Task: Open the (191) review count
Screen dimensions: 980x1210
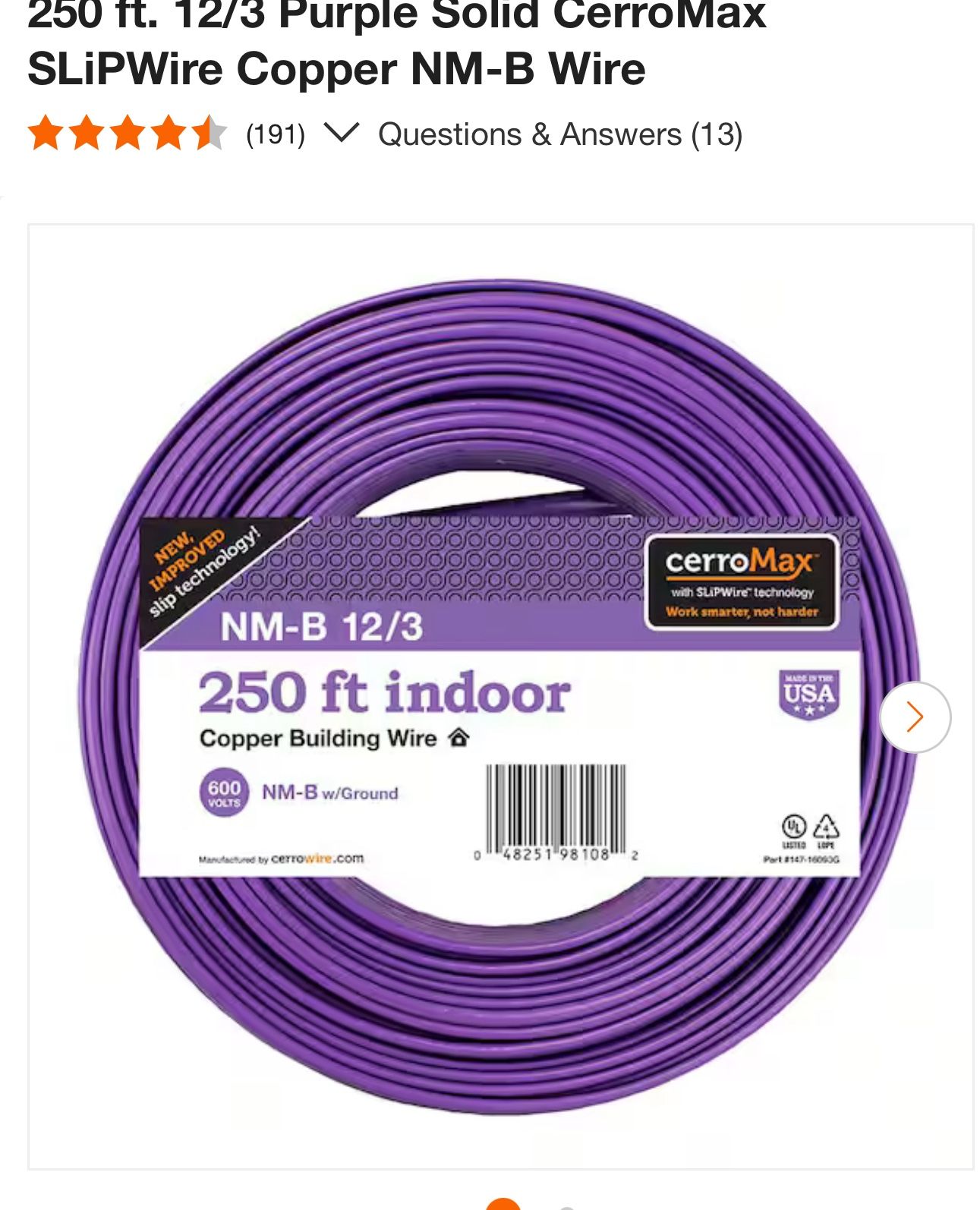Action: [276, 134]
